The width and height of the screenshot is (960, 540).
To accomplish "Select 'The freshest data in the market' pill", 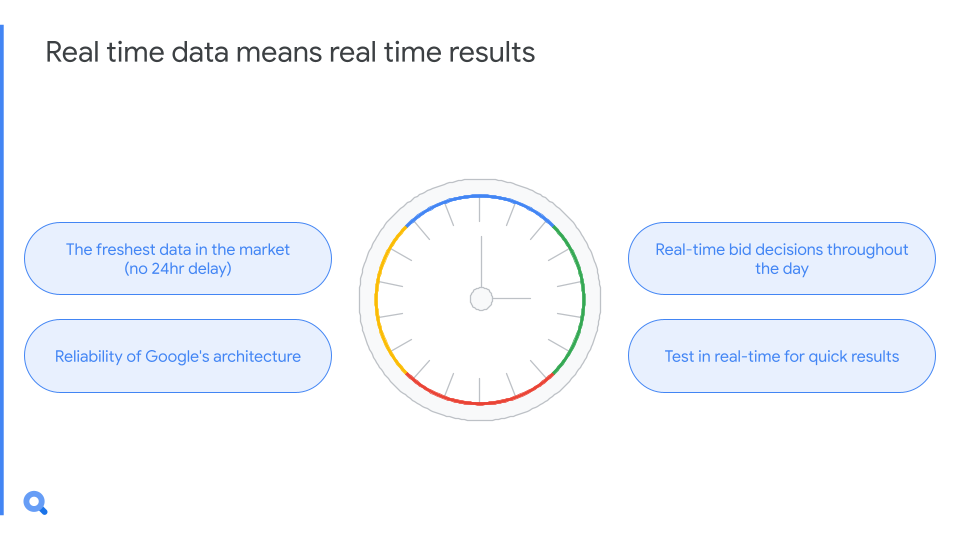I will coord(178,258).
